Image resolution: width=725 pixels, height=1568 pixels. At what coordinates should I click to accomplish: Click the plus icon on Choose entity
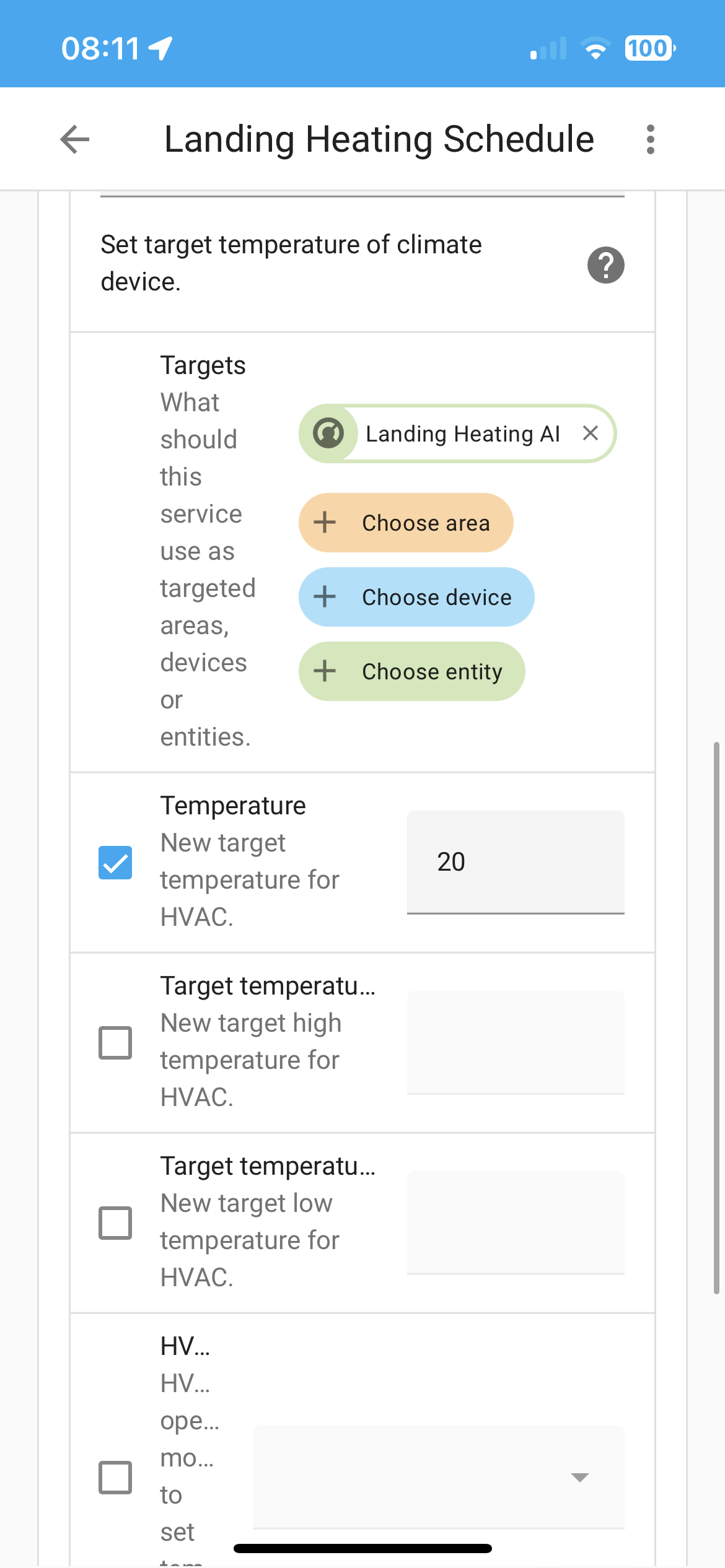[325, 671]
